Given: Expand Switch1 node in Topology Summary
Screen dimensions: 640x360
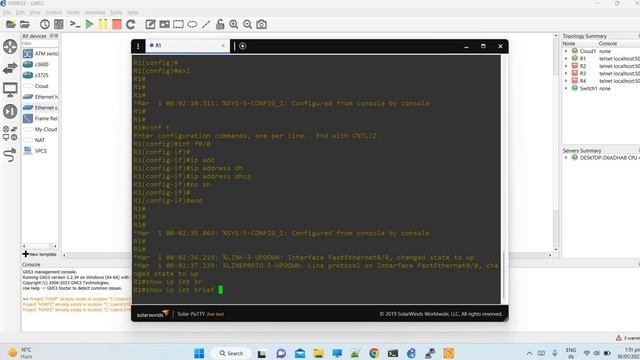Looking at the screenshot, I should click(566, 88).
